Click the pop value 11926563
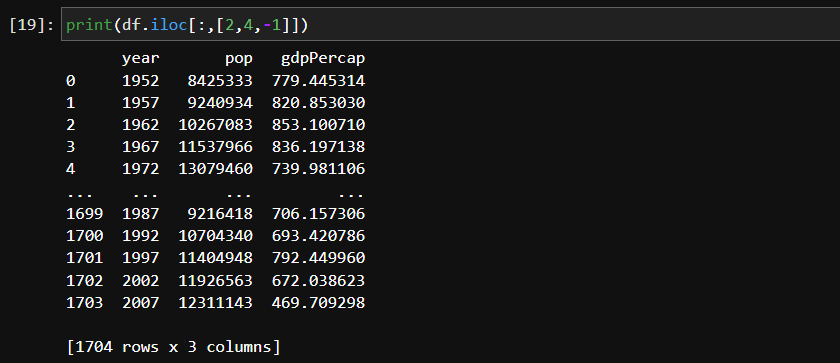 click(x=215, y=281)
